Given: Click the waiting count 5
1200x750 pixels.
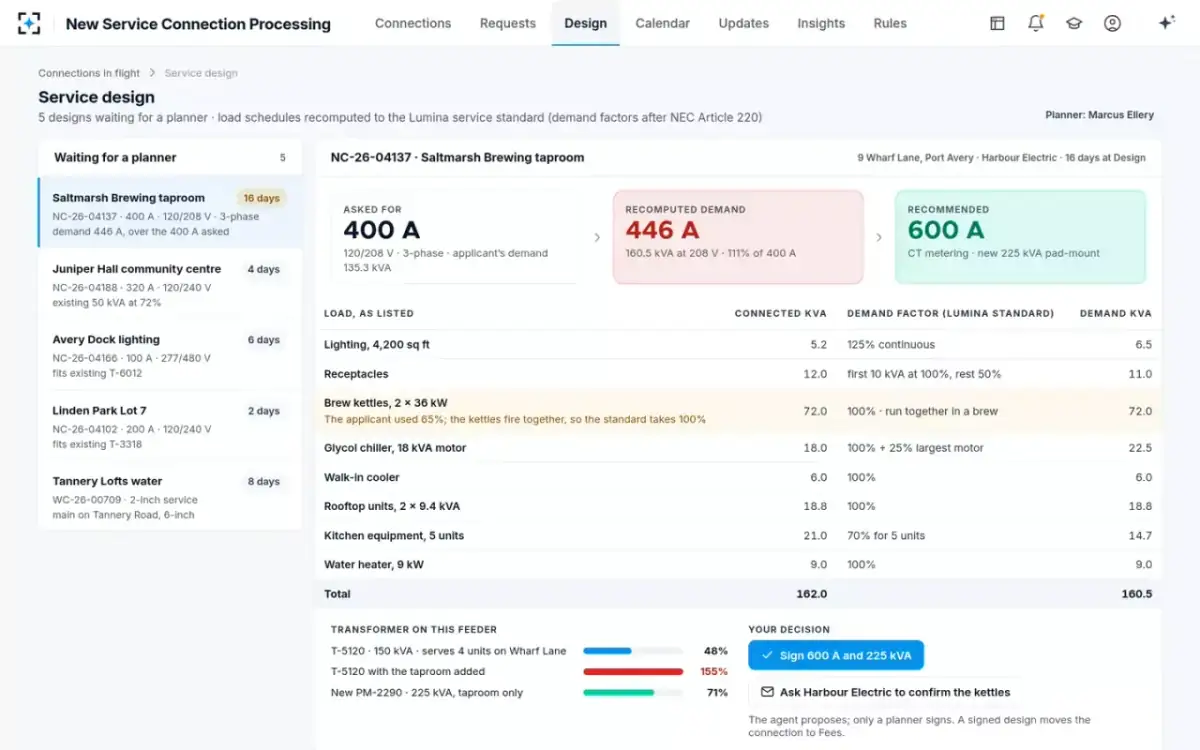Looking at the screenshot, I should (282, 158).
